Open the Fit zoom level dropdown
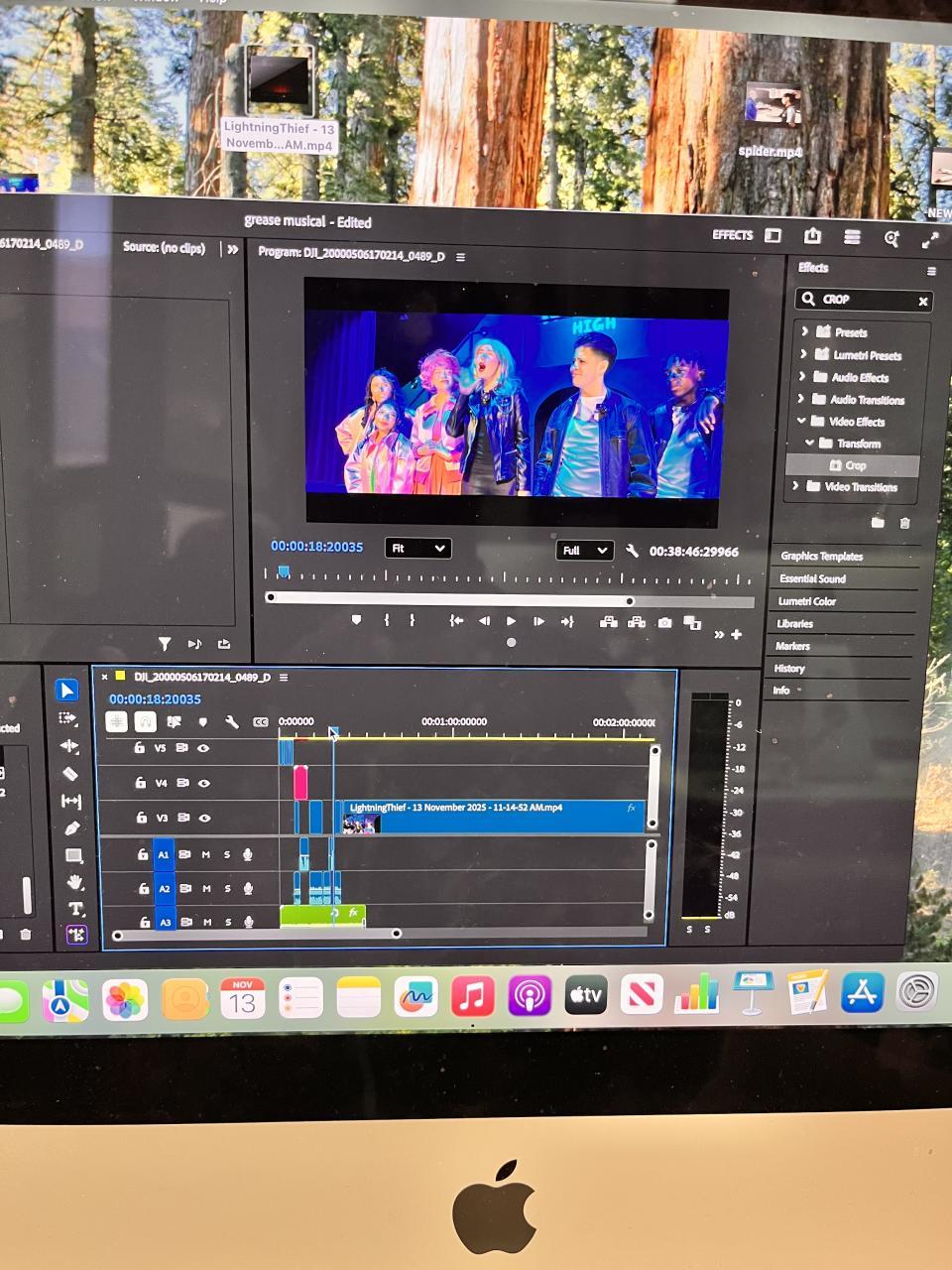The width and height of the screenshot is (952, 1270). tap(417, 548)
